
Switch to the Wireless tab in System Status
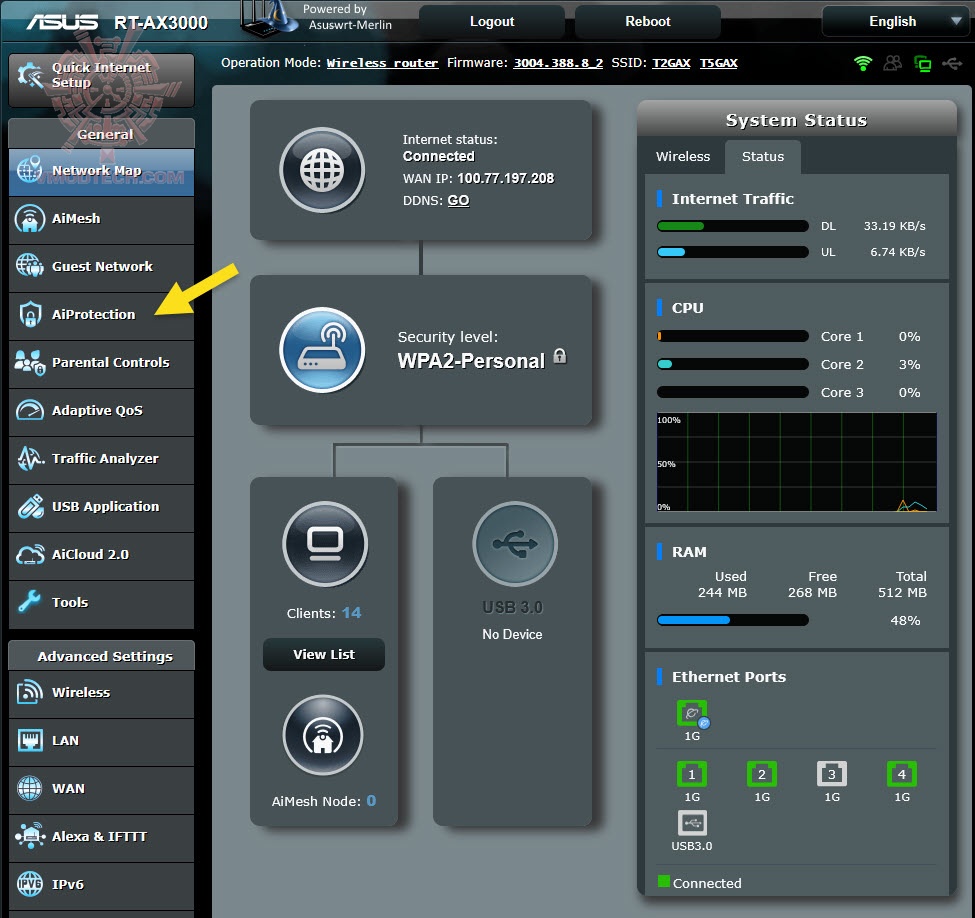point(683,157)
